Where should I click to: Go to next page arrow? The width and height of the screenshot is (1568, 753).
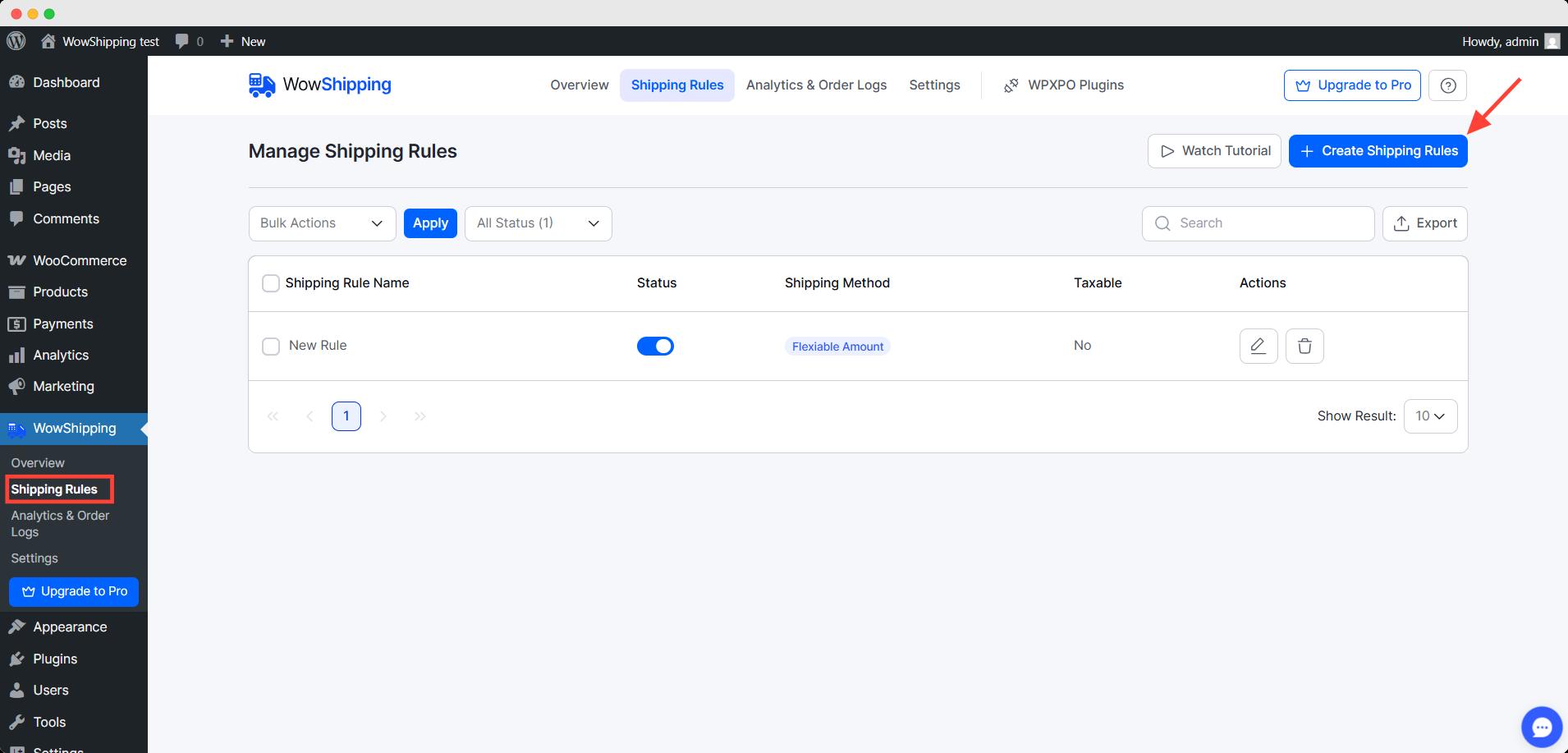click(383, 416)
